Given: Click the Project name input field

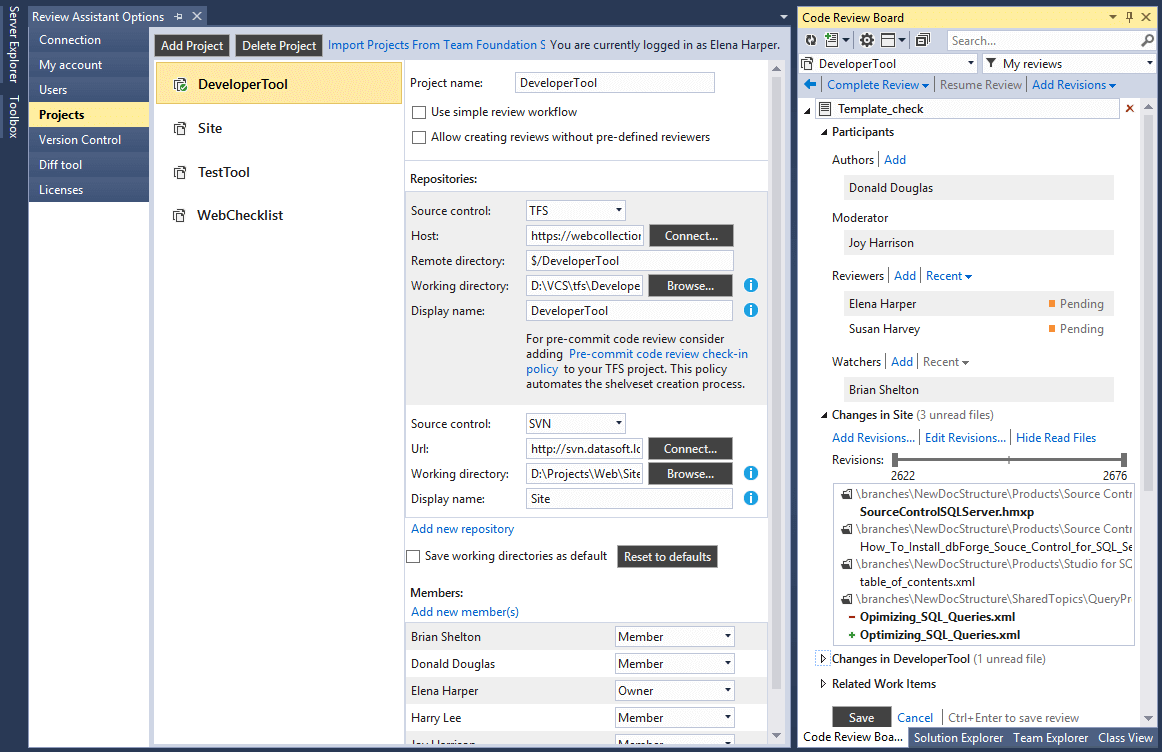Looking at the screenshot, I should click(615, 83).
